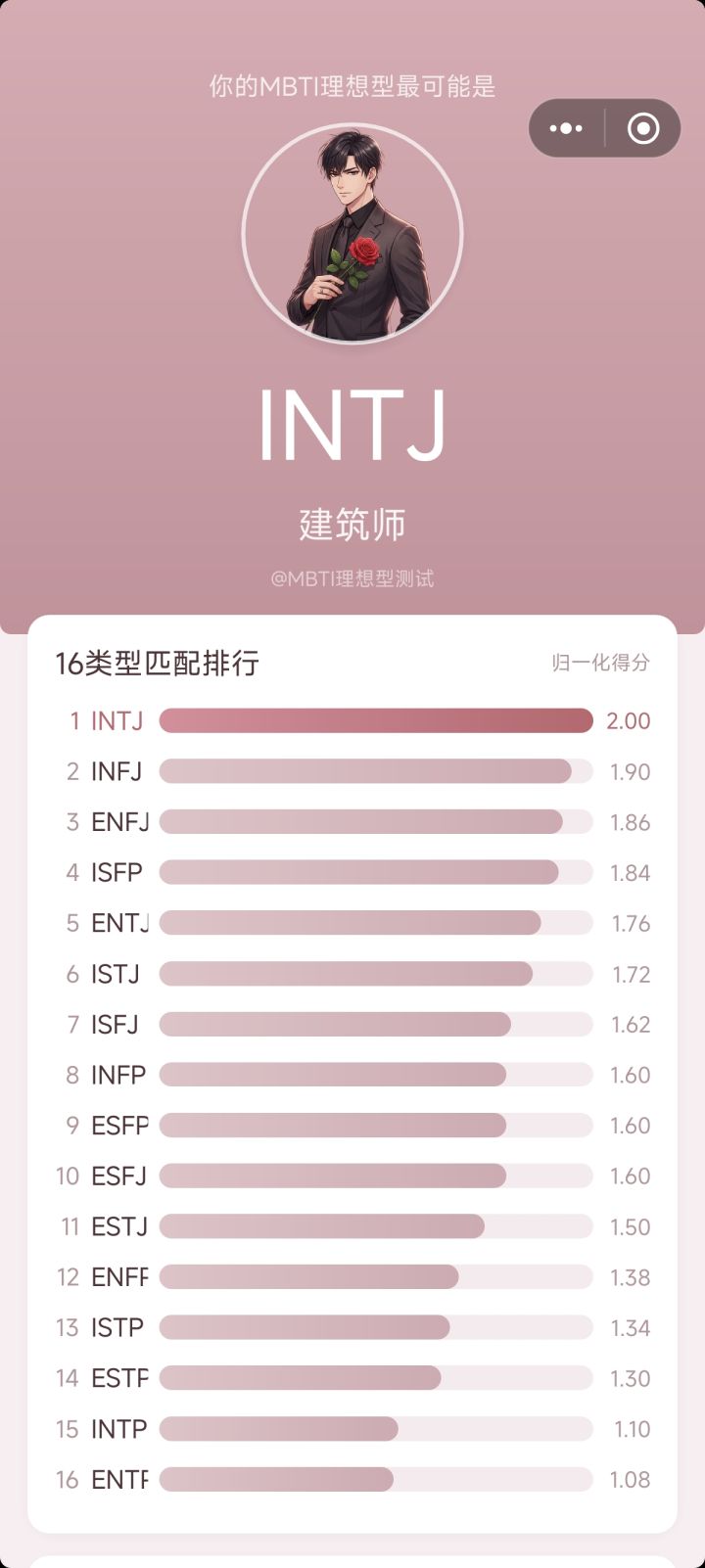705x1568 pixels.
Task: Tap the ISFP match bar
Action: click(359, 873)
